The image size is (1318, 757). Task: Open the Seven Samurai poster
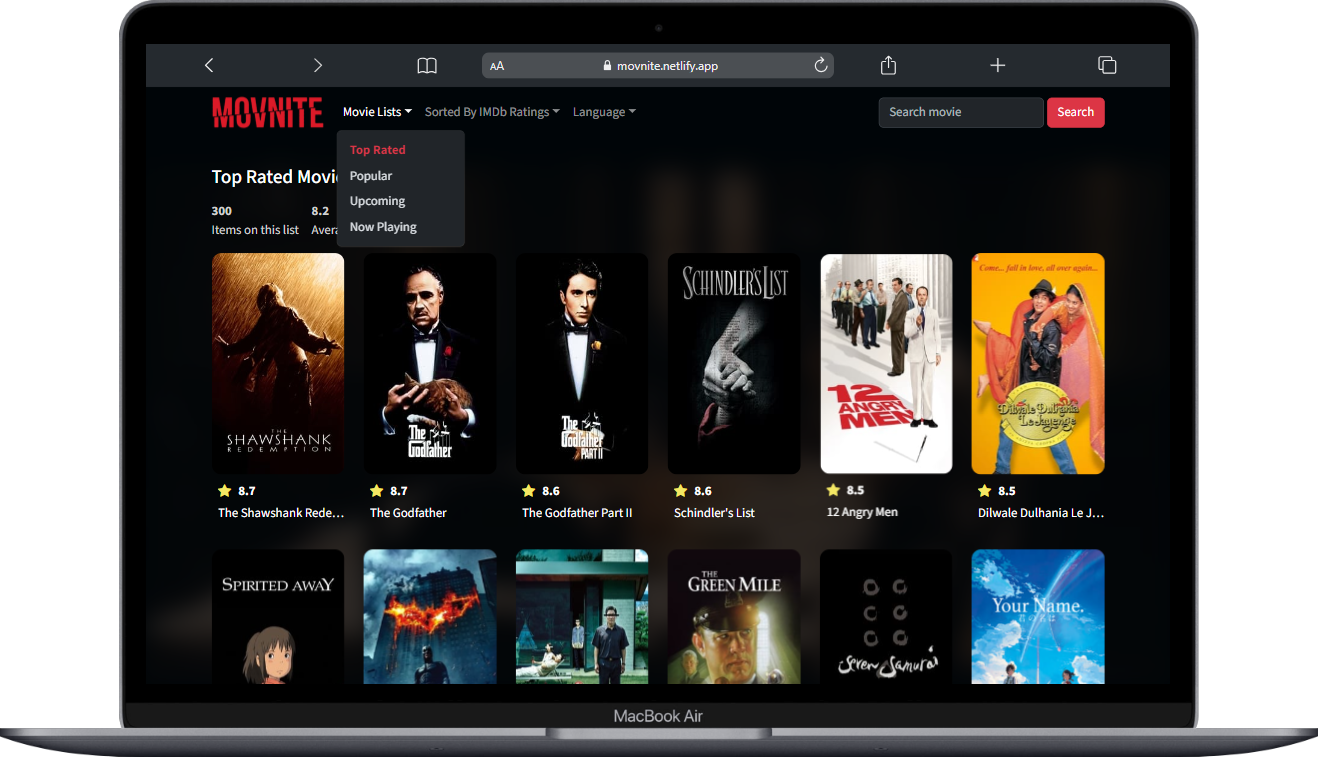click(x=886, y=616)
